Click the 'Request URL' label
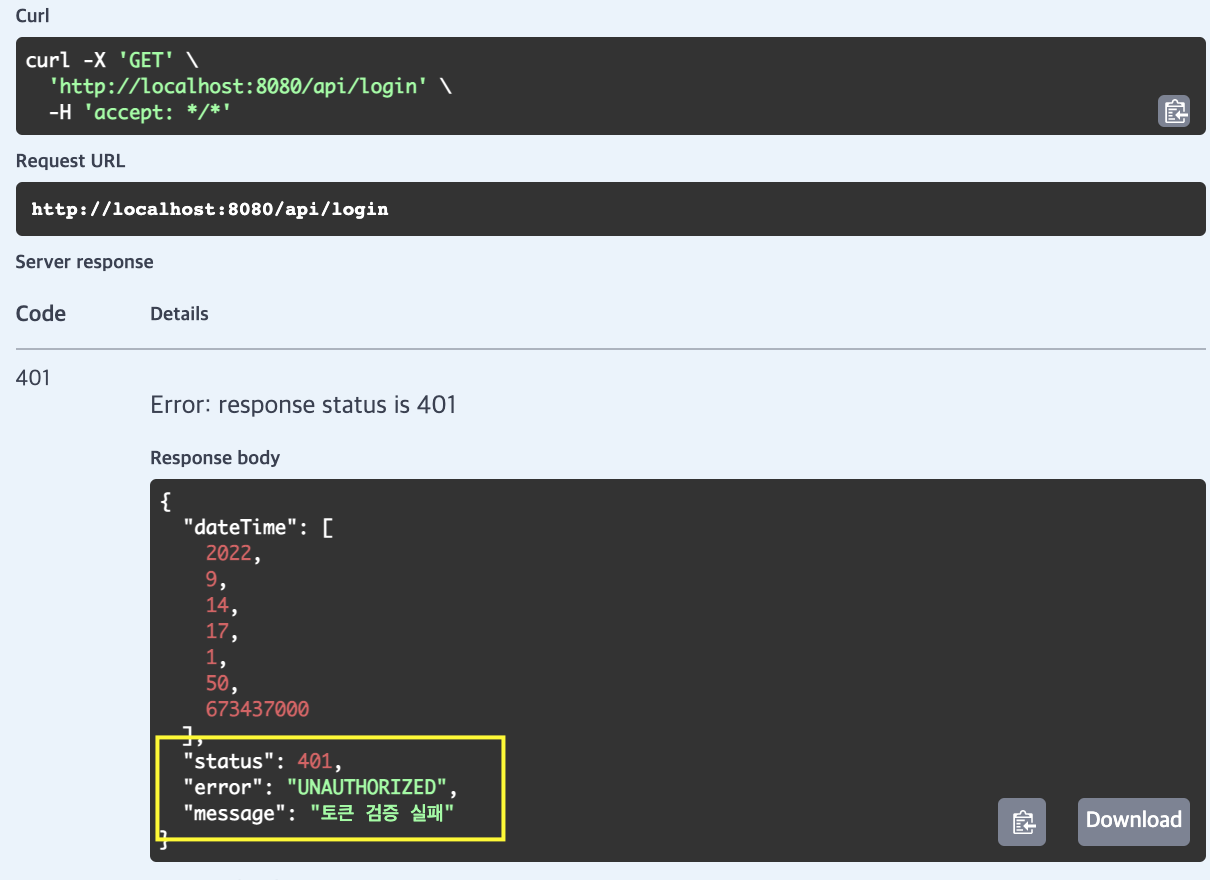Image resolution: width=1210 pixels, height=880 pixels. click(70, 161)
